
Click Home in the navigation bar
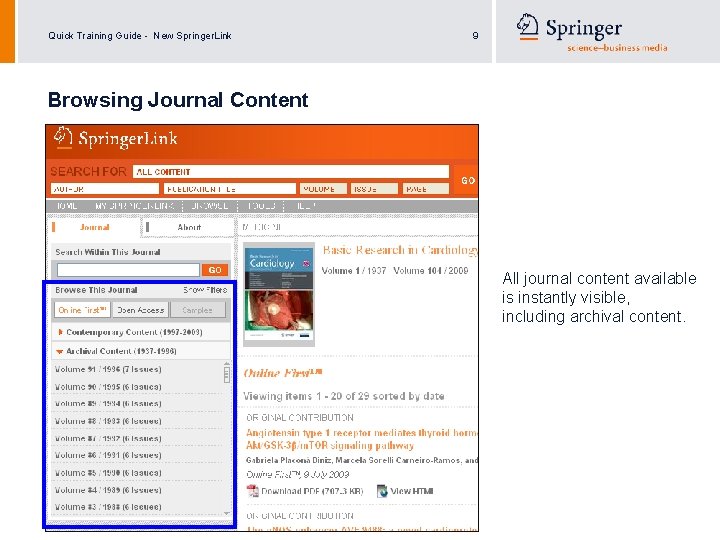click(66, 206)
